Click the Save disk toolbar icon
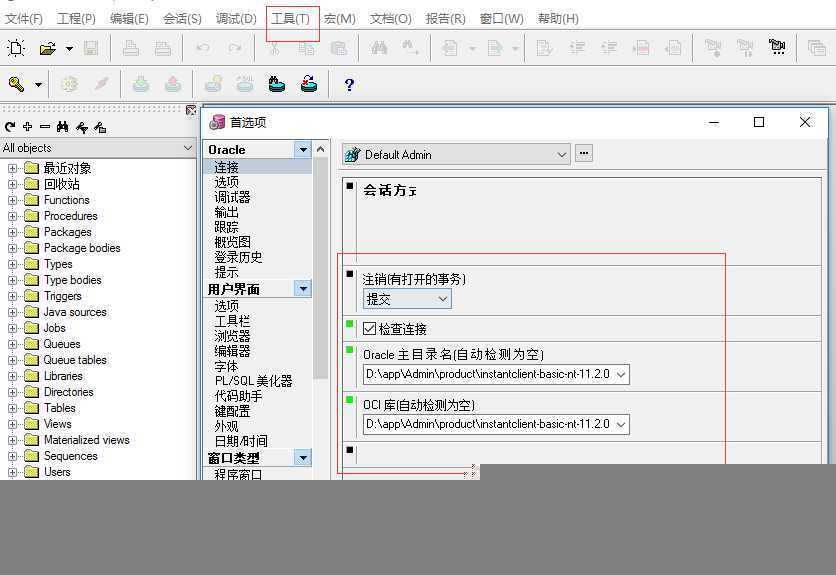This screenshot has width=836, height=575. click(x=91, y=49)
